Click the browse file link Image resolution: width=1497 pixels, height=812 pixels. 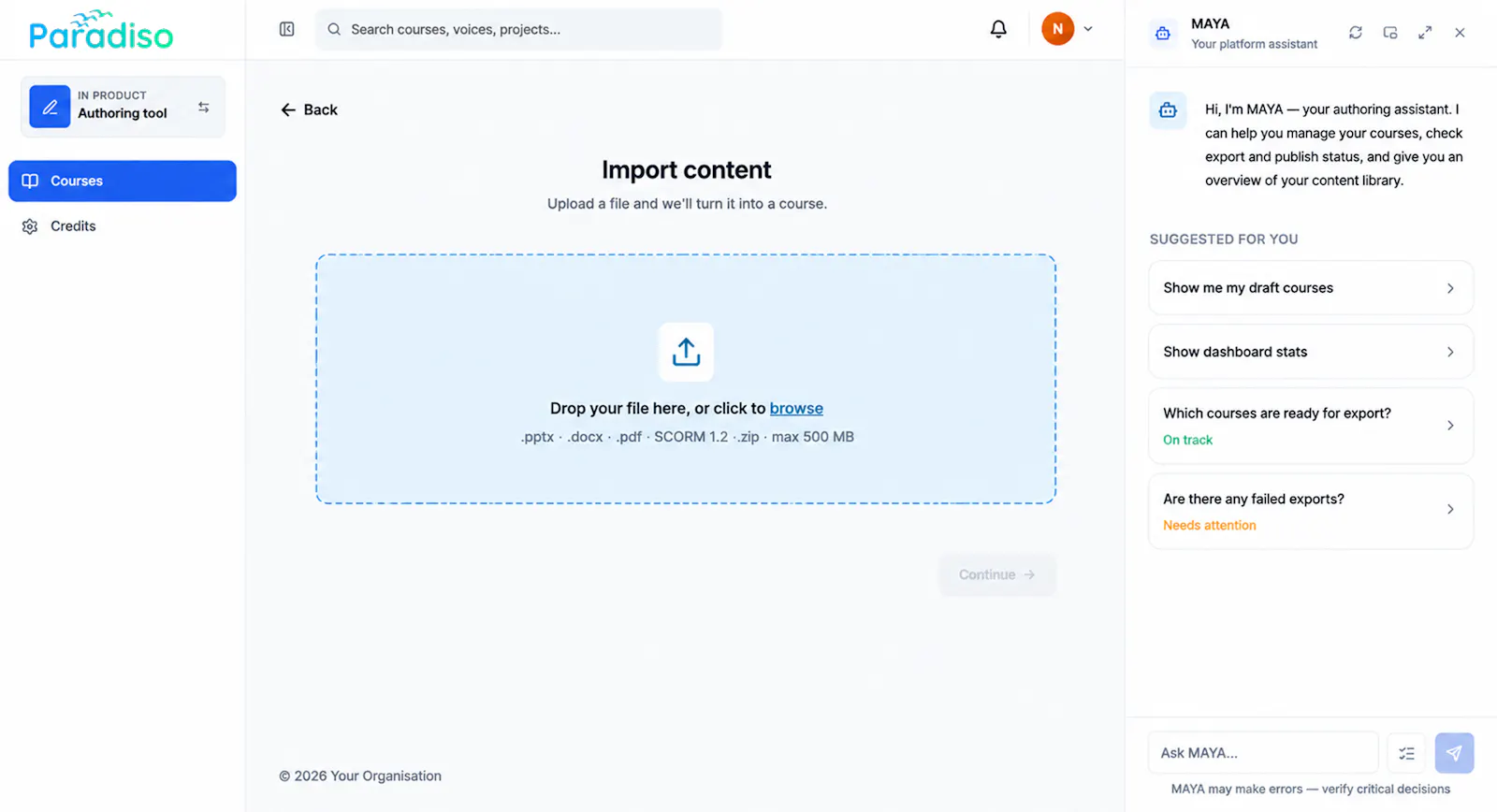[796, 408]
